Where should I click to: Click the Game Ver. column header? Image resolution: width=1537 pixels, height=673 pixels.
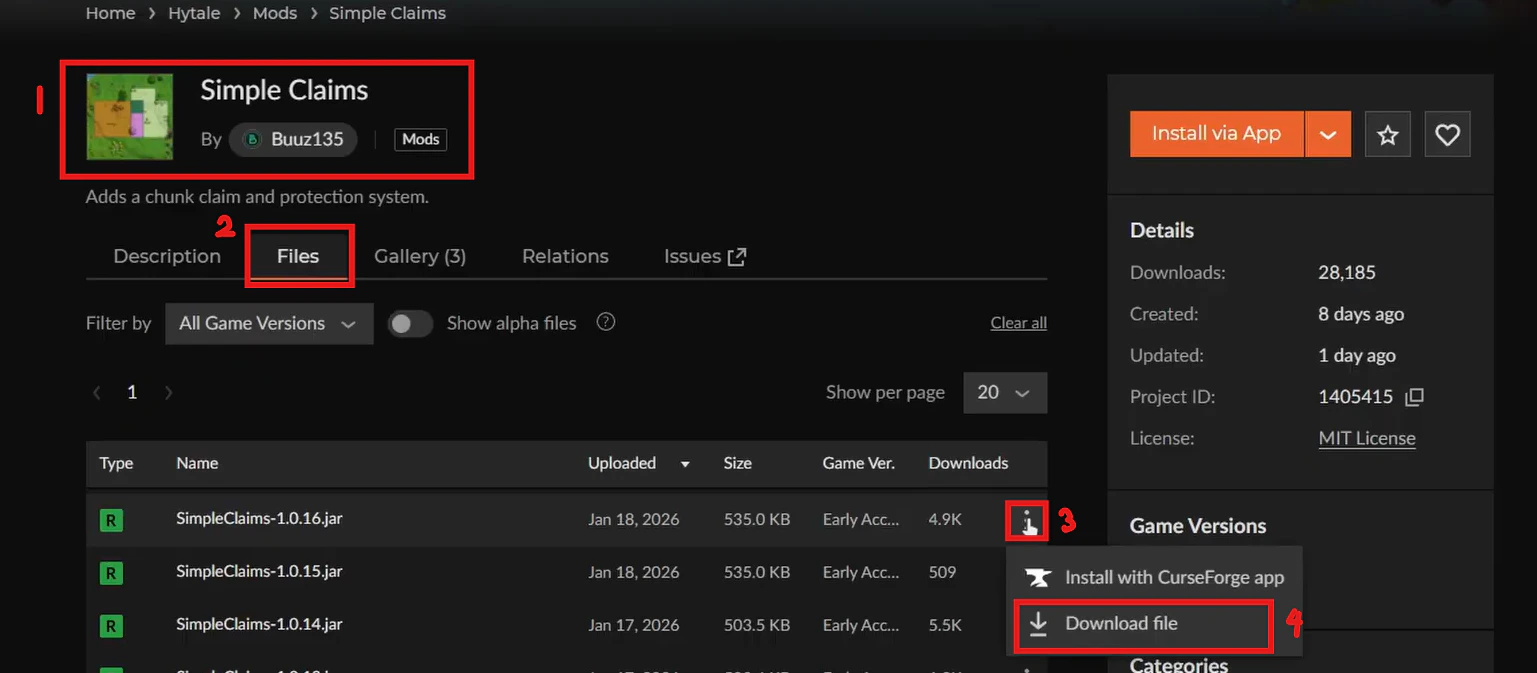(x=858, y=463)
